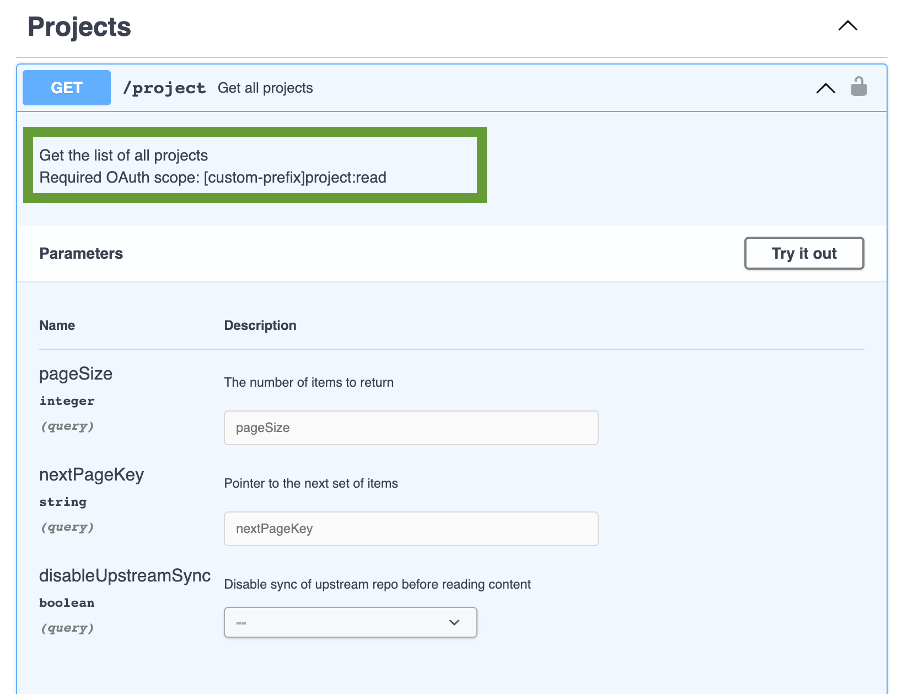Click the Description column header
This screenshot has width=902, height=694.
[x=260, y=325]
